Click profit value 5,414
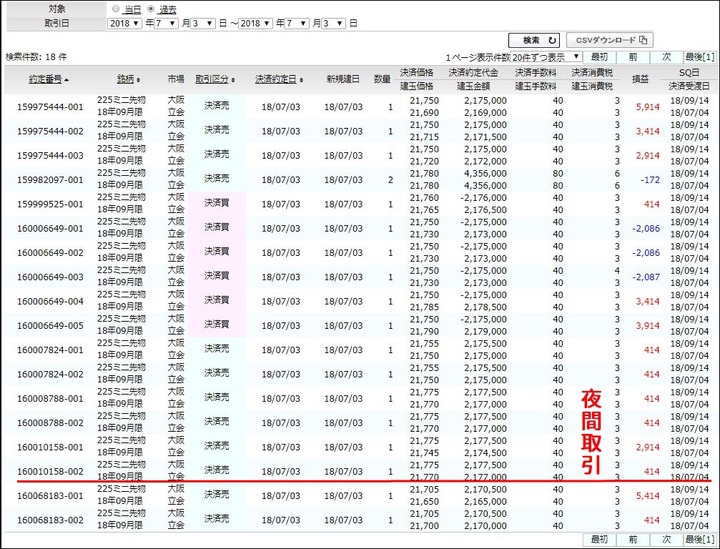The image size is (720, 549). [x=647, y=496]
